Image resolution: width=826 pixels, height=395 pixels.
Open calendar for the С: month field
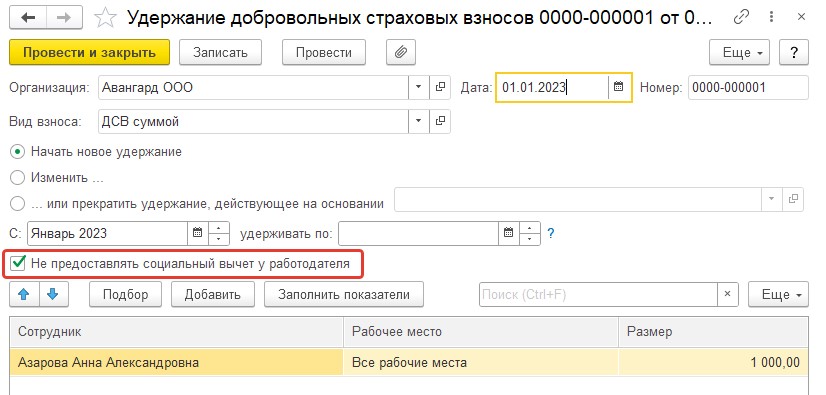[x=198, y=233]
